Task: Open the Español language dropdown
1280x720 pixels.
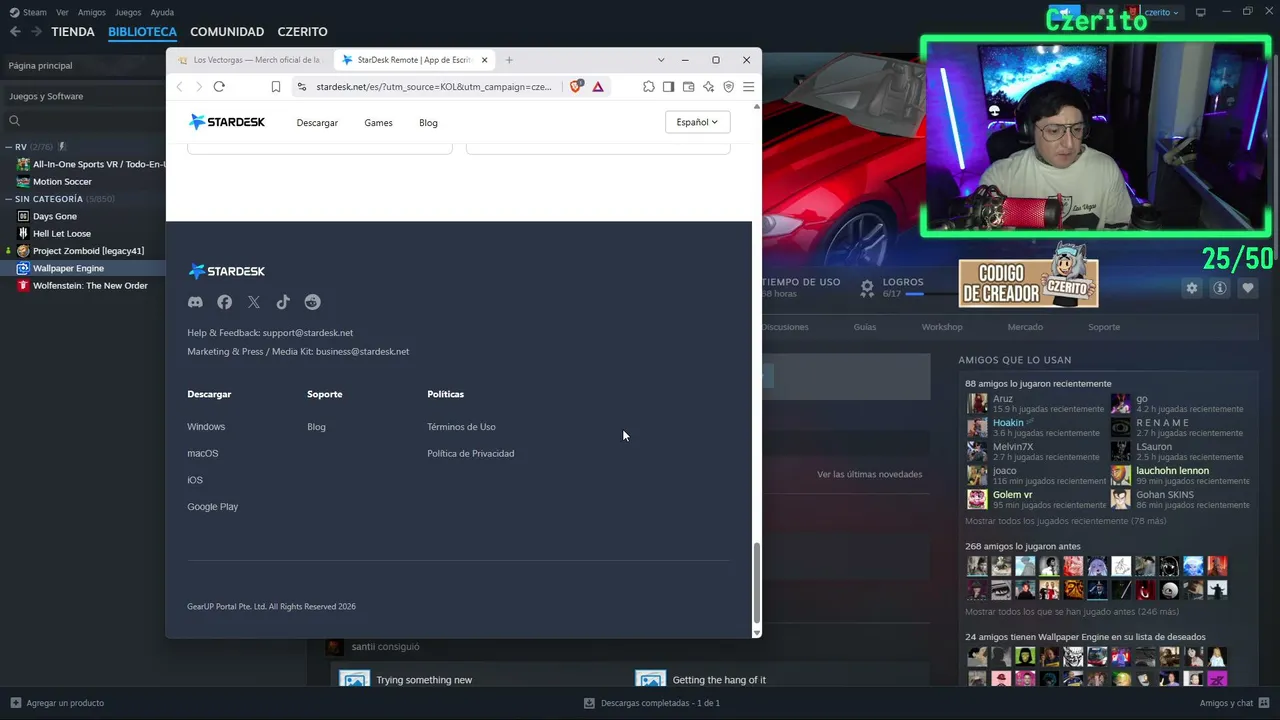Action: 697,122
